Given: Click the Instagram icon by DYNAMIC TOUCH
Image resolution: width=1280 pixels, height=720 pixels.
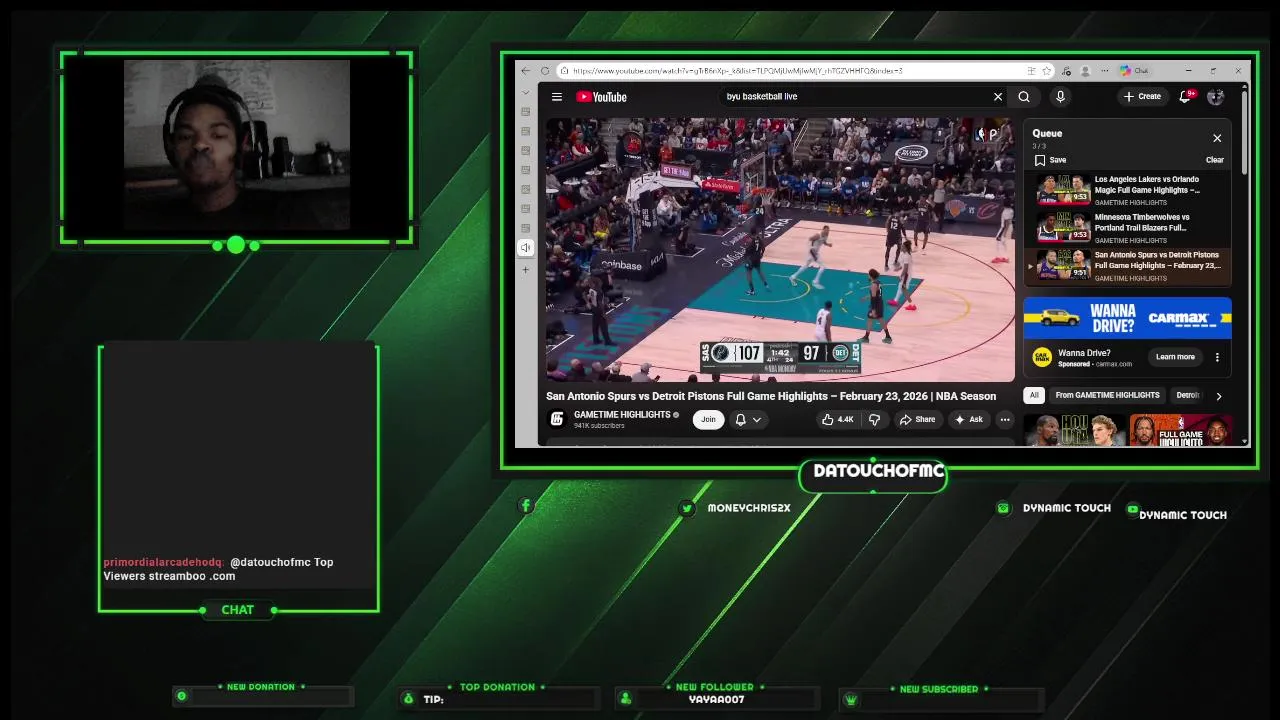Looking at the screenshot, I should (1003, 508).
